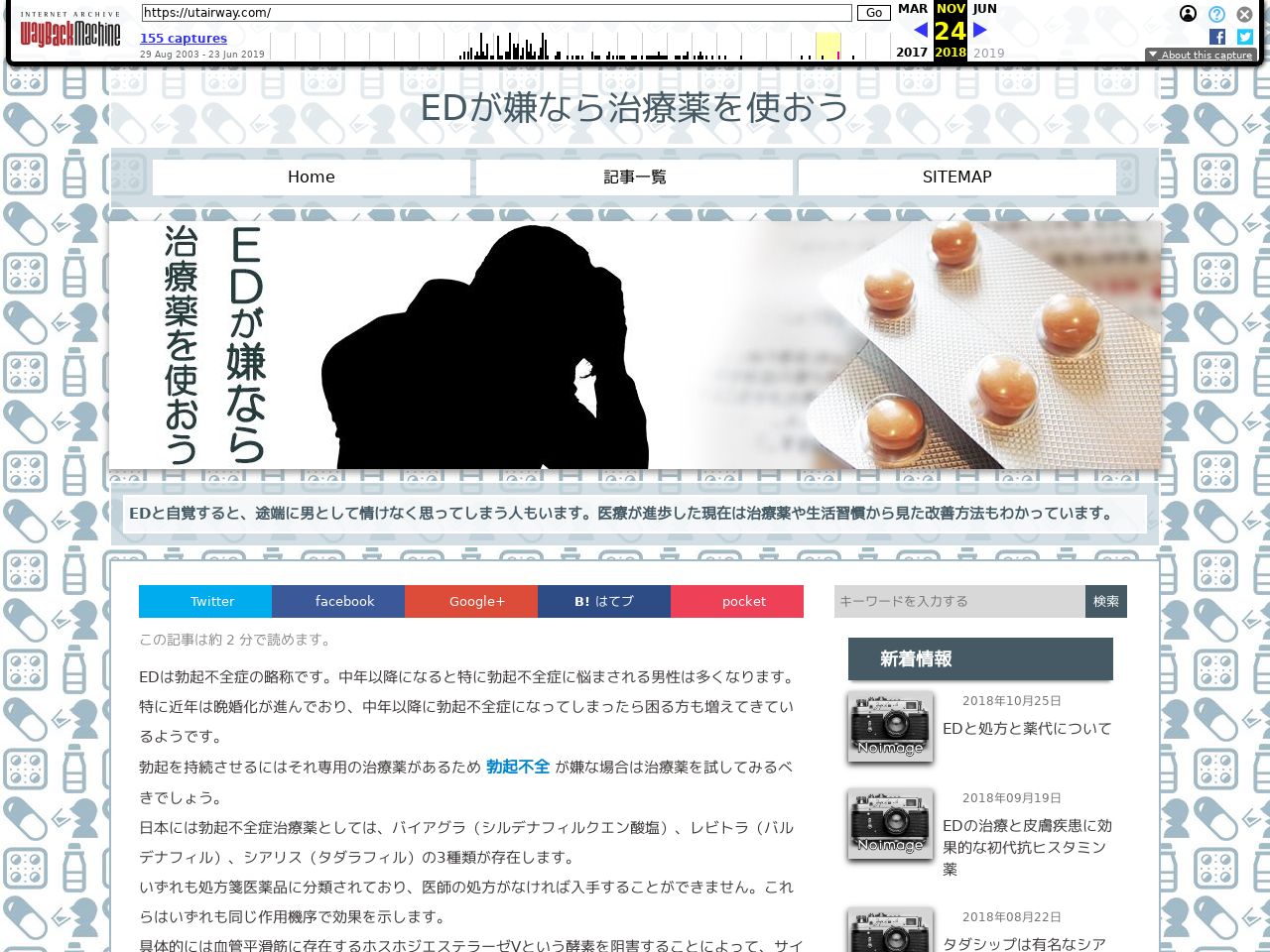Share capture on Twitter icon
Image resolution: width=1270 pixels, height=952 pixels.
pyautogui.click(x=1244, y=37)
